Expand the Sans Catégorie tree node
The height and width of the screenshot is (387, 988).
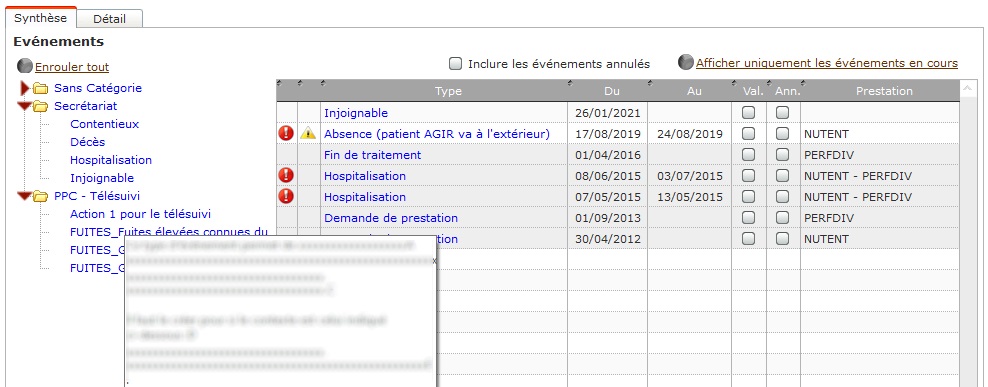(x=25, y=88)
